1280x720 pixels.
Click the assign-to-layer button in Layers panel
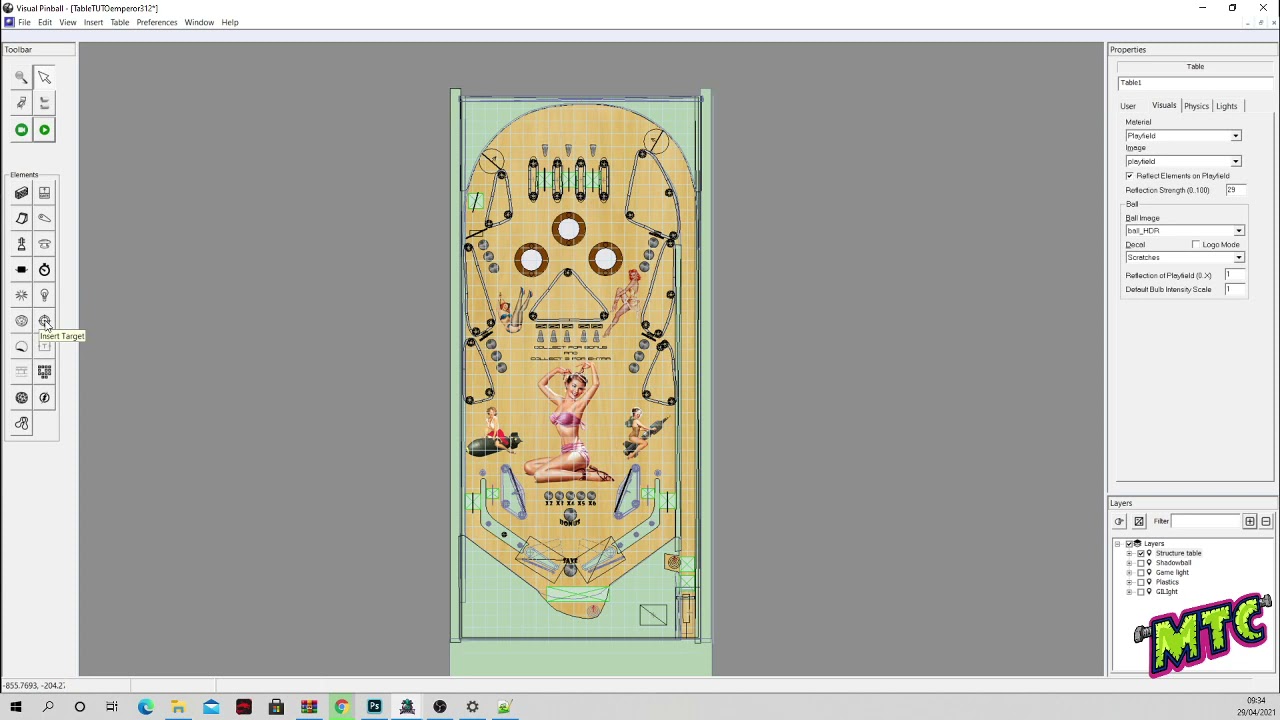[1119, 521]
